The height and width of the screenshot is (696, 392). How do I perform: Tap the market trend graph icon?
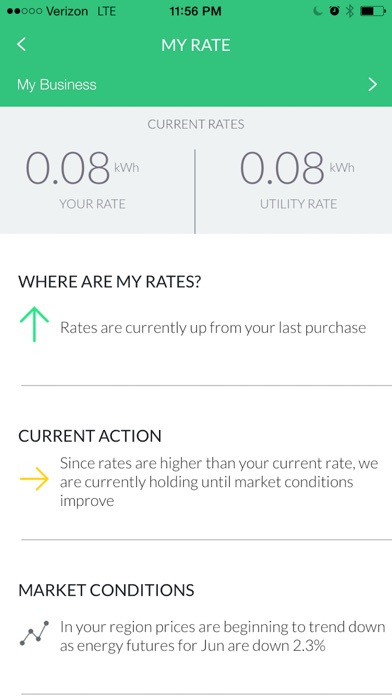coord(34,634)
